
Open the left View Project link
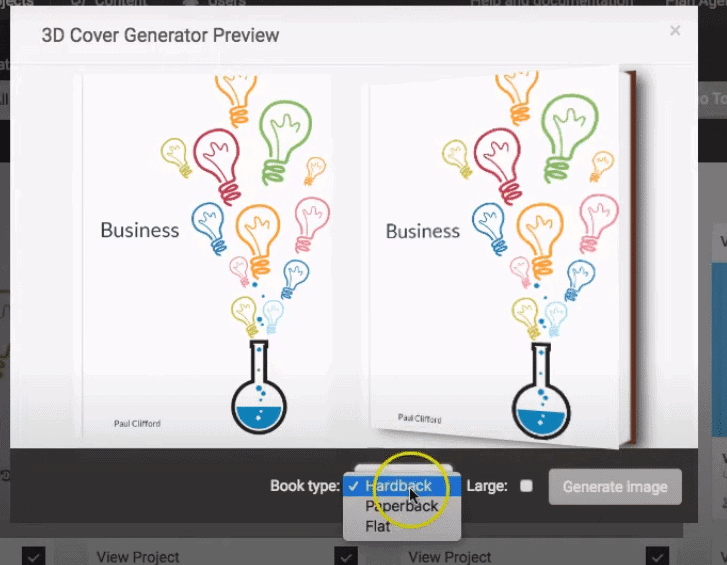138,557
